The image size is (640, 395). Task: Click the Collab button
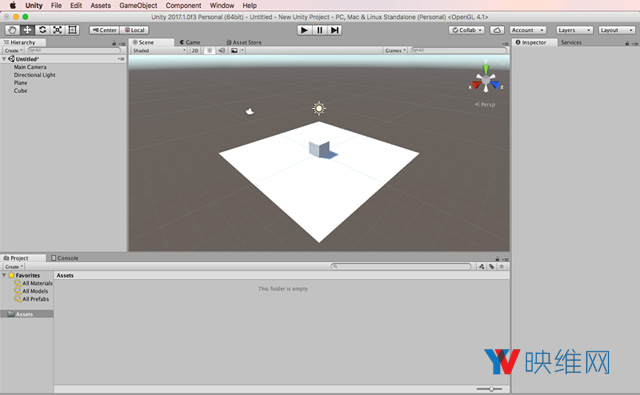[467, 30]
